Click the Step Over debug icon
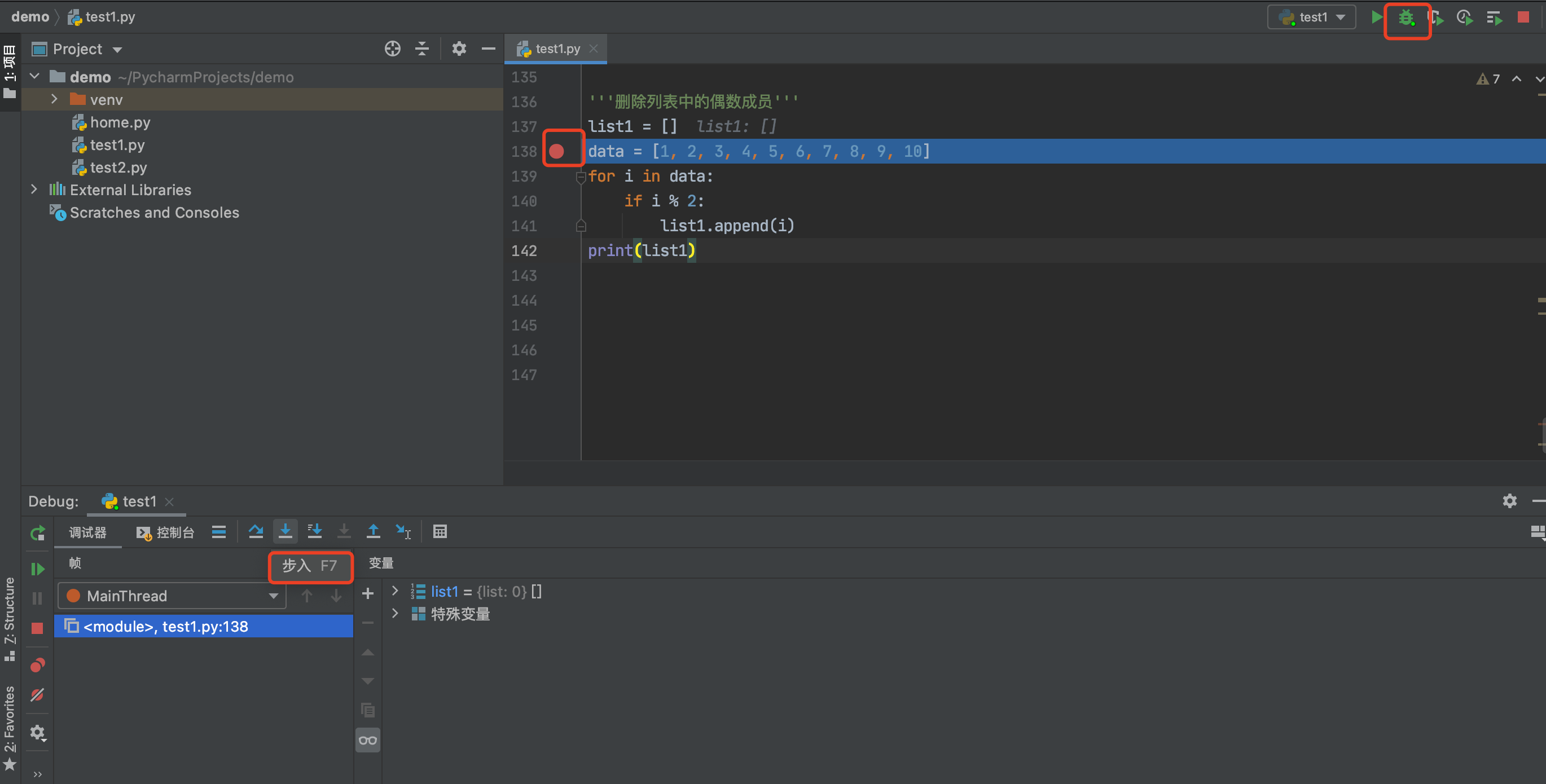 tap(256, 531)
